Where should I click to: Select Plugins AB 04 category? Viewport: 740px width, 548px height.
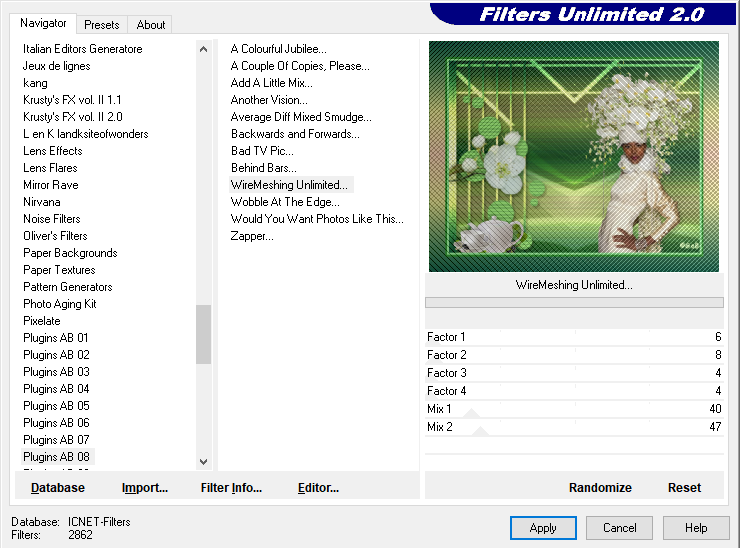56,389
